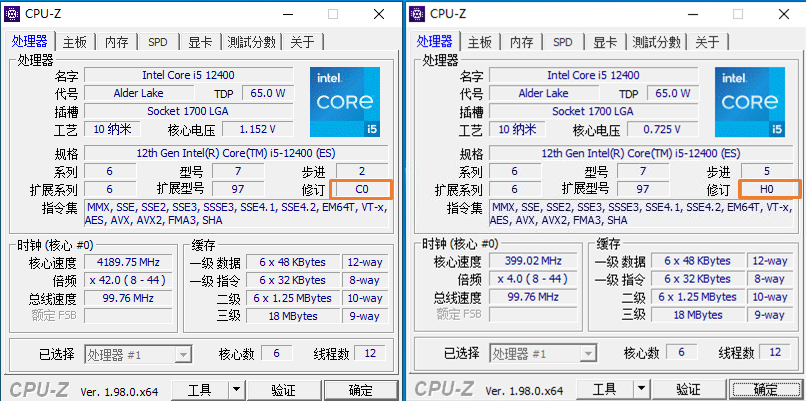Open 处理器 #1 selector in left window
The image size is (806, 401).
click(x=138, y=354)
